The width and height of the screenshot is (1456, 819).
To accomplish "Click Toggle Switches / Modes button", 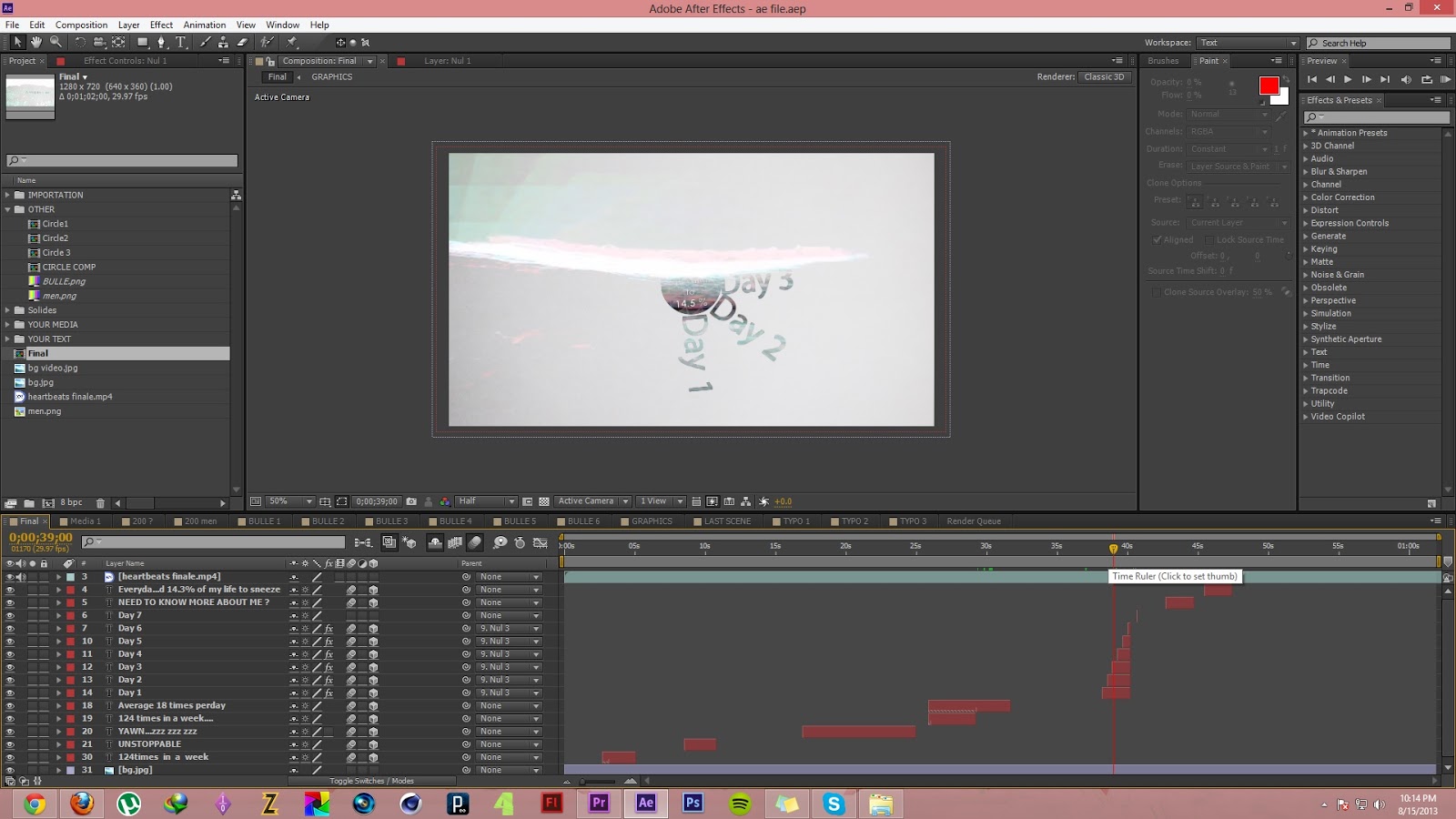I will 371,781.
